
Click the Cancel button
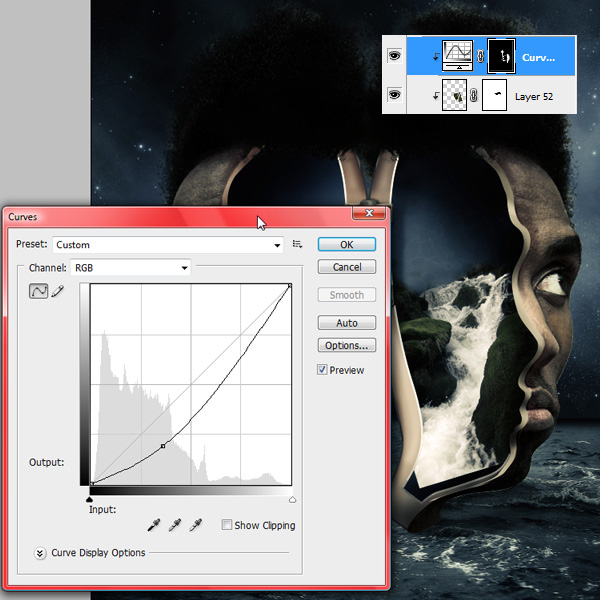(347, 267)
